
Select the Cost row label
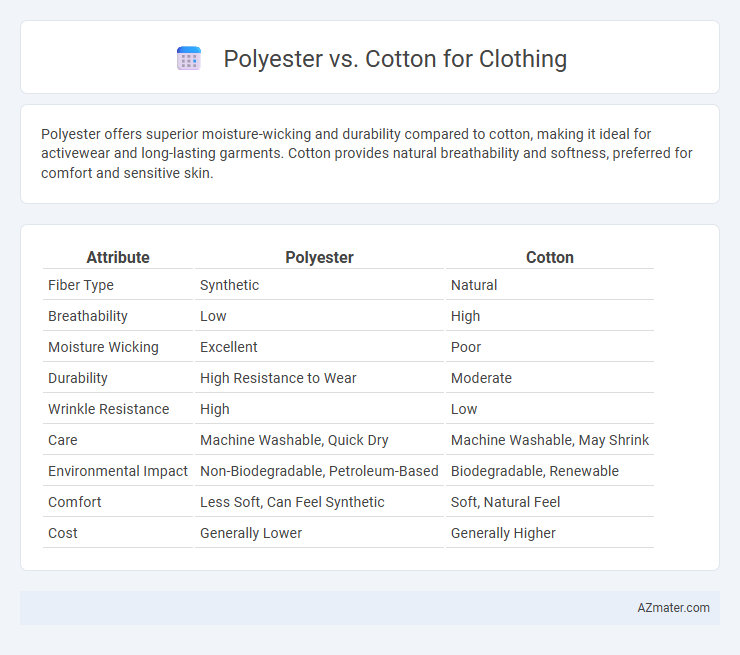63,533
